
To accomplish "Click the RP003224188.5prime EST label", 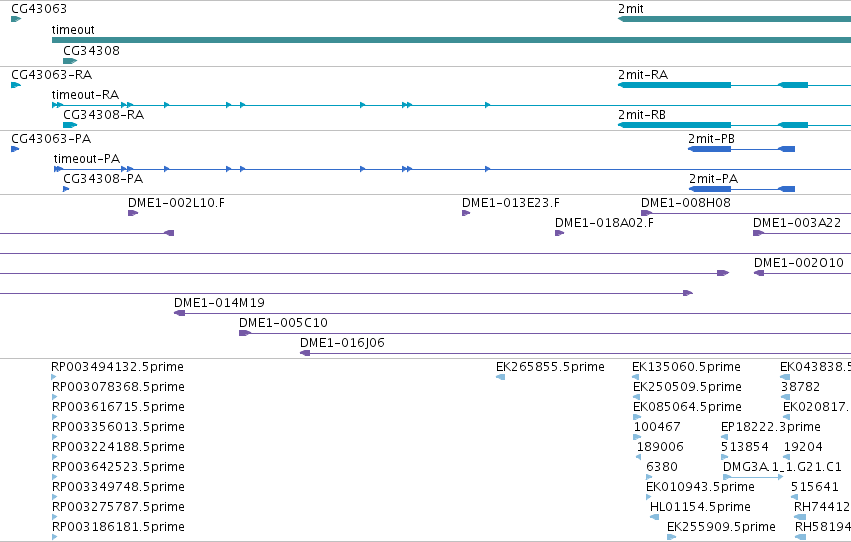I will [118, 447].
